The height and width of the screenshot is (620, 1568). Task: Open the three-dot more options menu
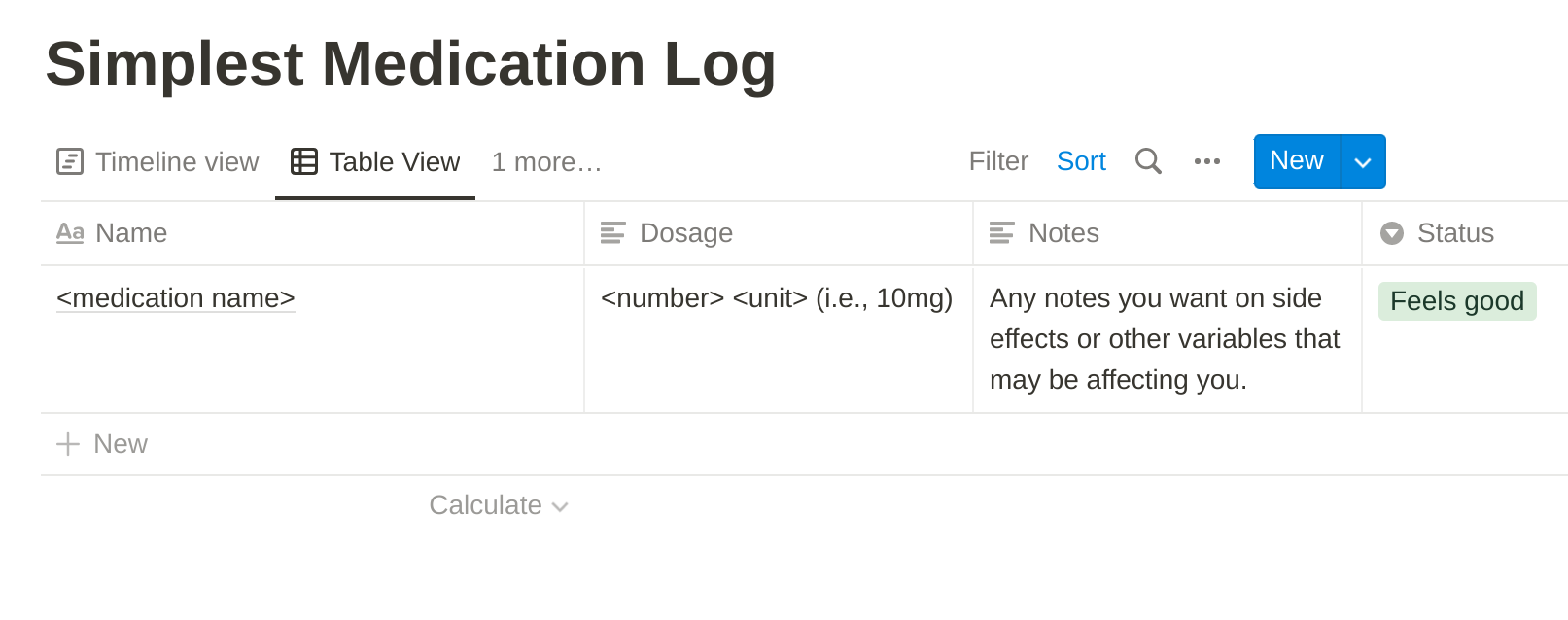[x=1207, y=161]
